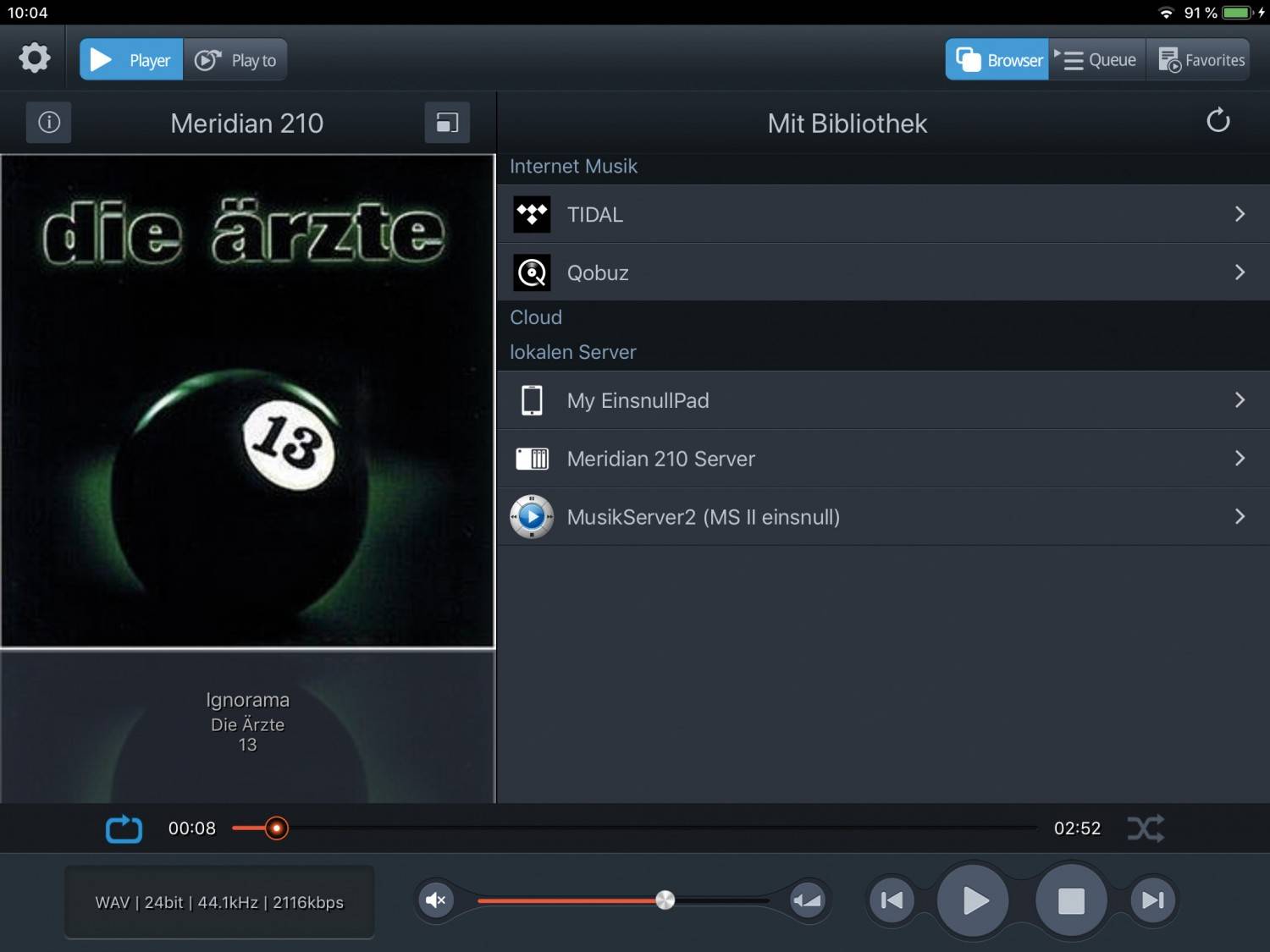The height and width of the screenshot is (952, 1270).
Task: Toggle repeat mode
Action: click(124, 828)
